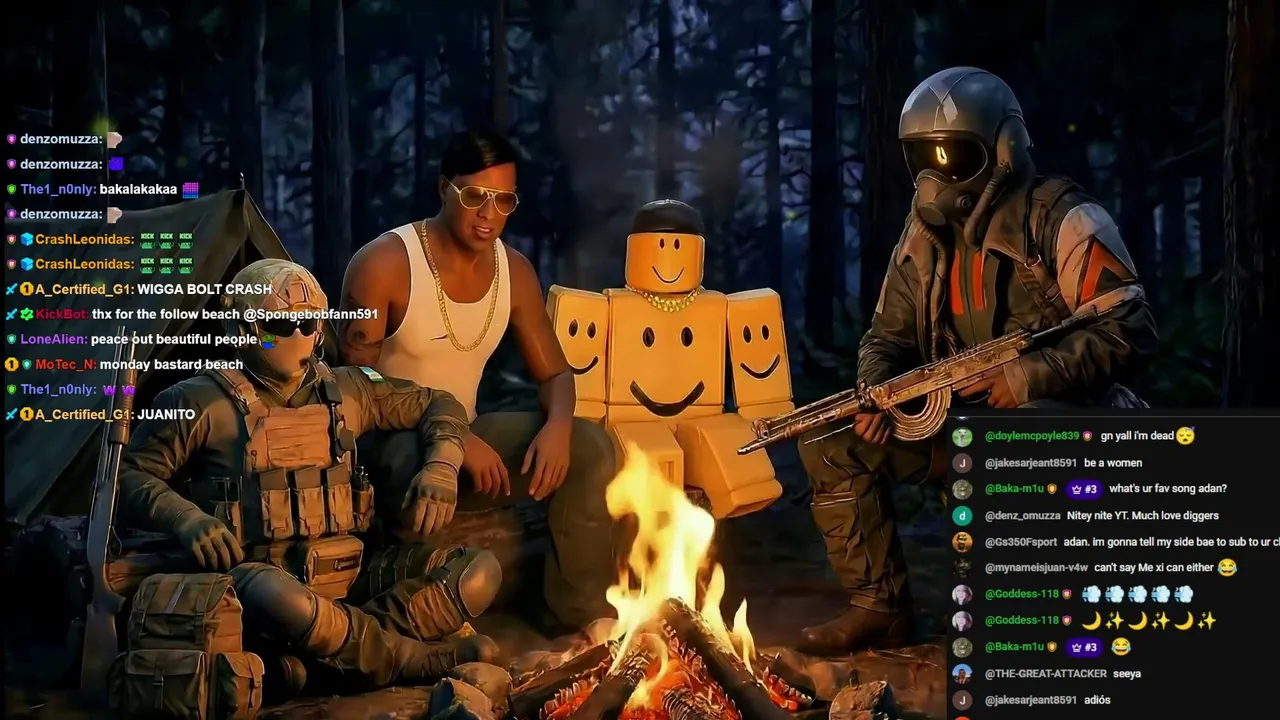Click the @Gs350Fsport username
Image resolution: width=1280 pixels, height=720 pixels.
pyautogui.click(x=1021, y=542)
